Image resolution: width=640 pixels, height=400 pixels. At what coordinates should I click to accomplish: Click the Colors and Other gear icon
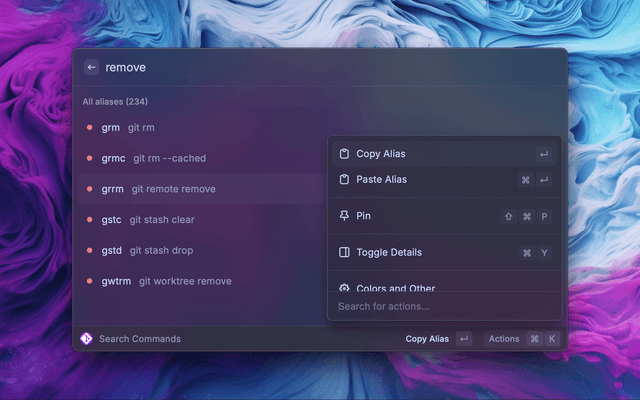344,288
